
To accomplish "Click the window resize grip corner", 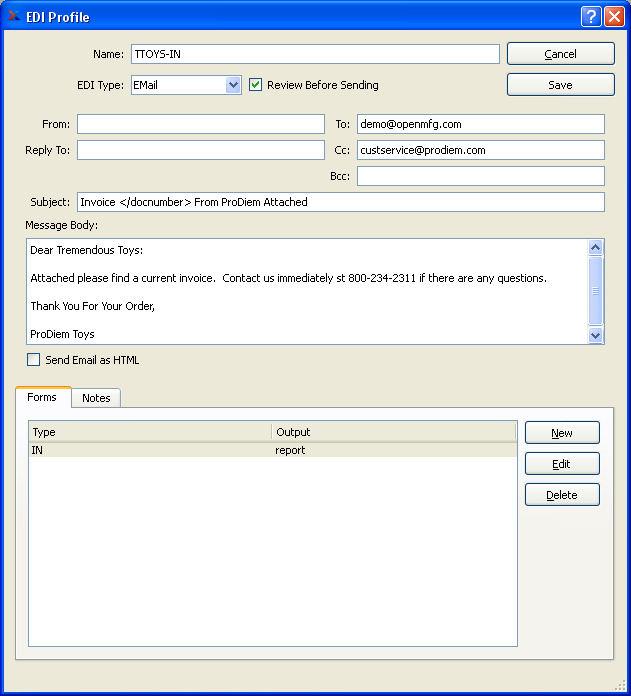I will [620, 686].
